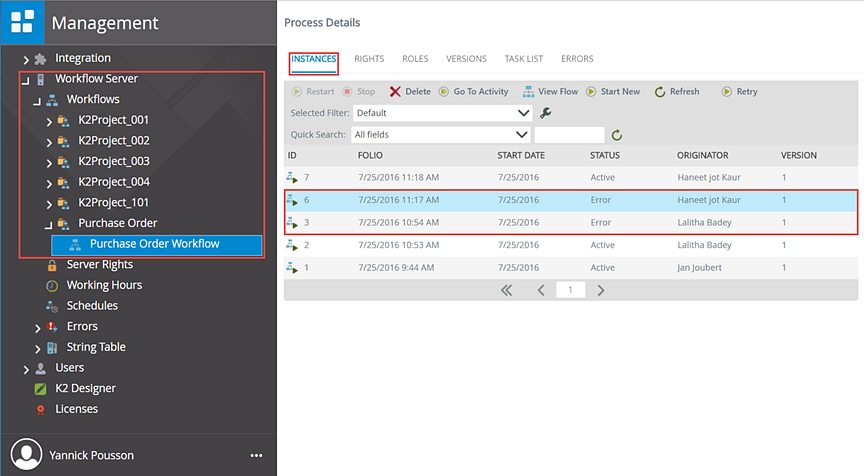Image resolution: width=864 pixels, height=476 pixels.
Task: Collapse the Workflows node
Action: (x=36, y=101)
